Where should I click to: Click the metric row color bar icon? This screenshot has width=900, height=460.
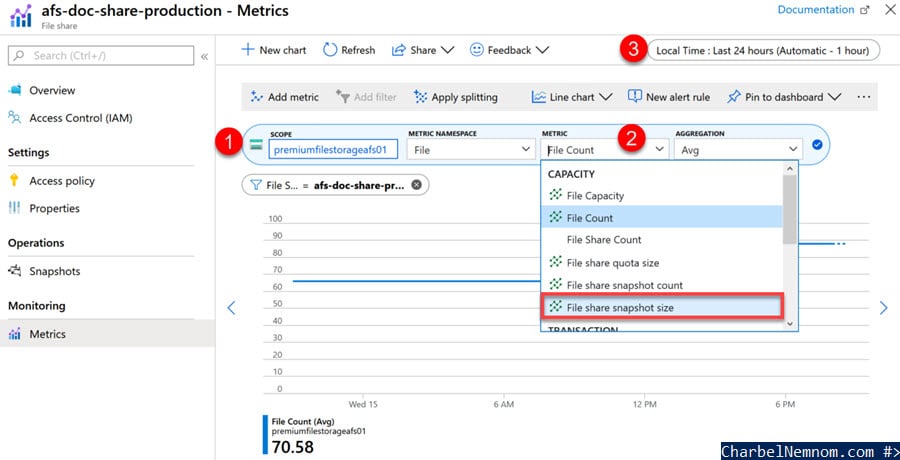click(256, 145)
